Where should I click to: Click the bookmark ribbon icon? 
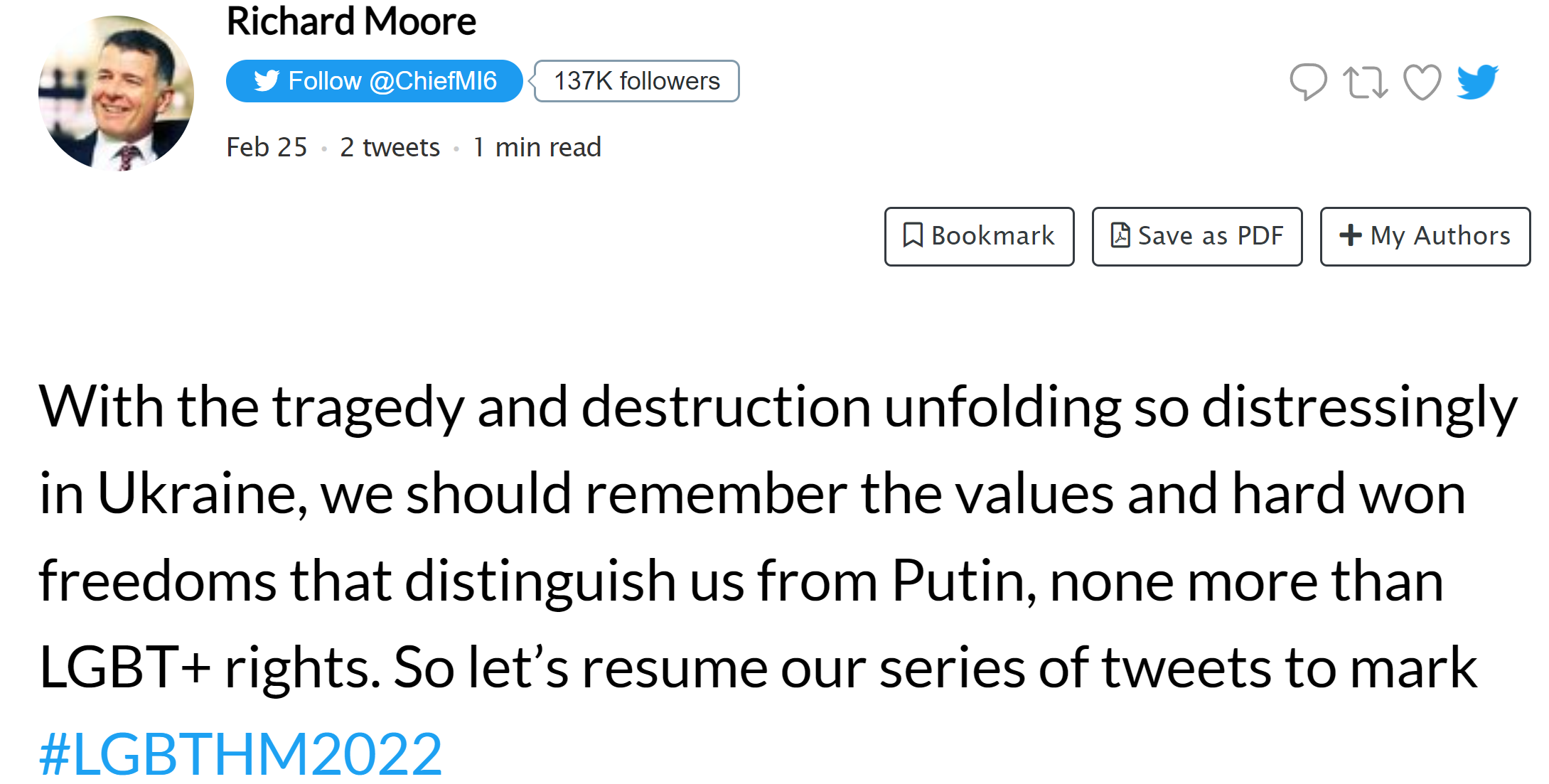(913, 235)
